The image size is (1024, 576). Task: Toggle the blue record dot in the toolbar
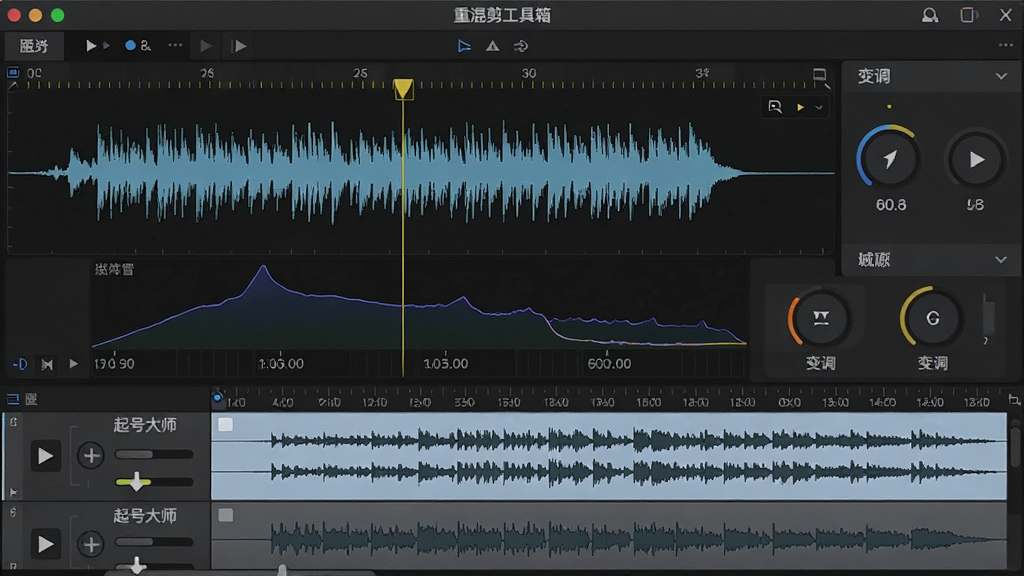[x=130, y=46]
